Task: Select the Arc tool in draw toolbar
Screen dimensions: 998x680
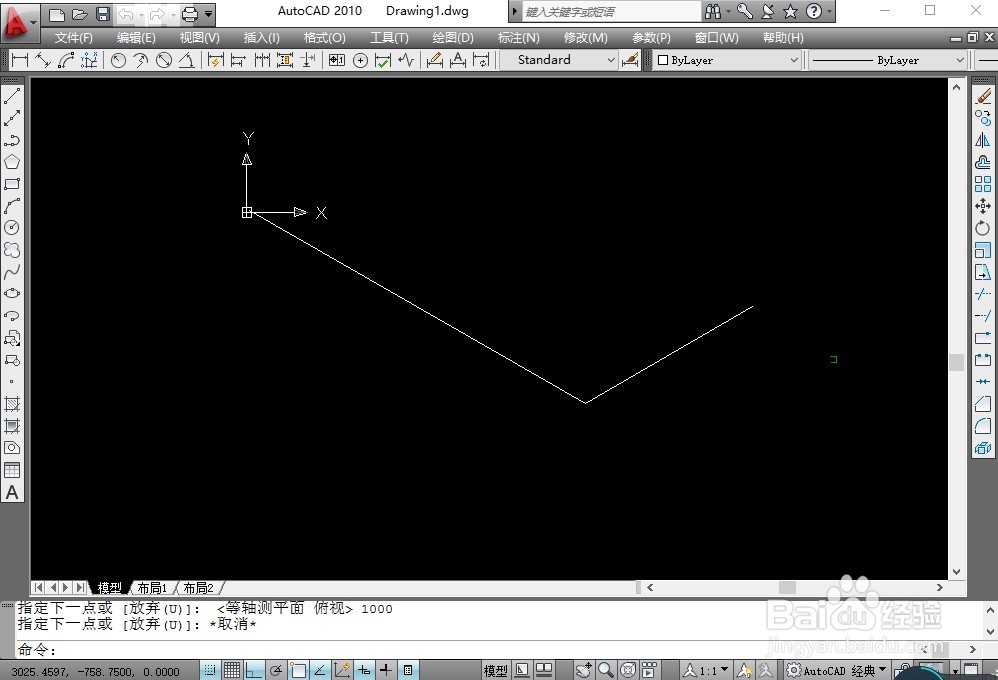Action: [12, 206]
